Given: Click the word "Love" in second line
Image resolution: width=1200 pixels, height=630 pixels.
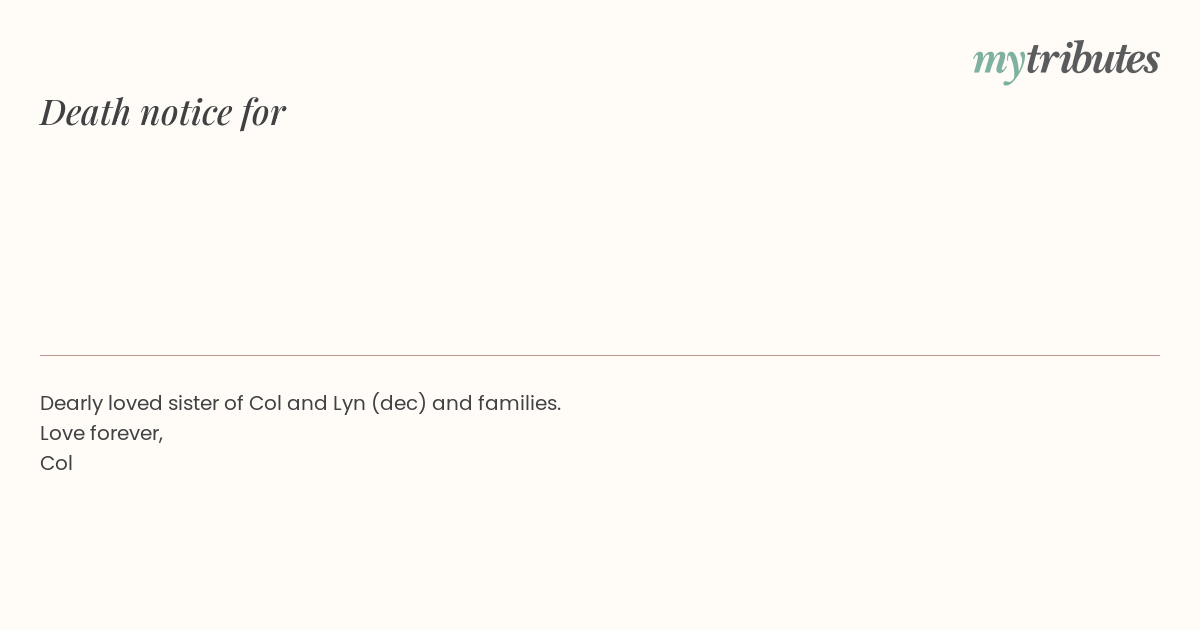Looking at the screenshot, I should point(62,433).
